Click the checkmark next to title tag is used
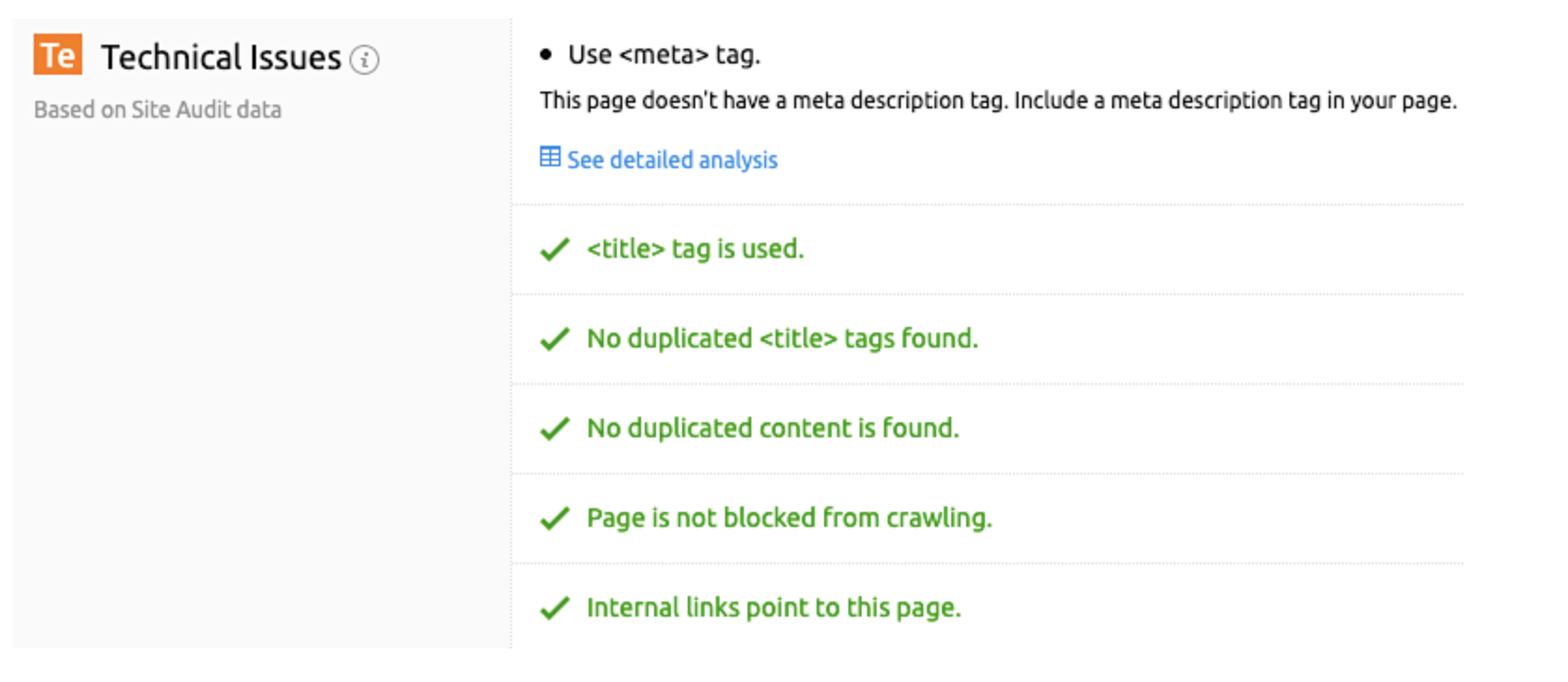The height and width of the screenshot is (682, 1568). point(553,249)
